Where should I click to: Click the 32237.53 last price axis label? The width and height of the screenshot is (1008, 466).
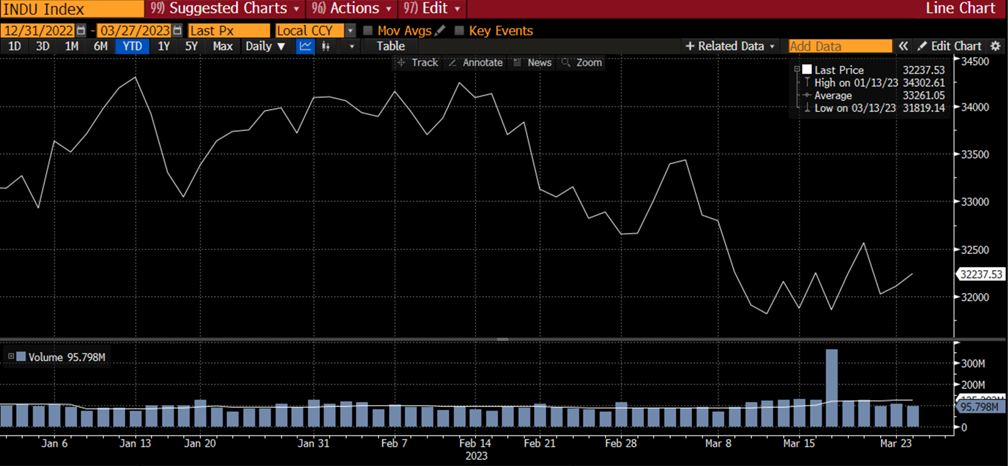(x=981, y=274)
